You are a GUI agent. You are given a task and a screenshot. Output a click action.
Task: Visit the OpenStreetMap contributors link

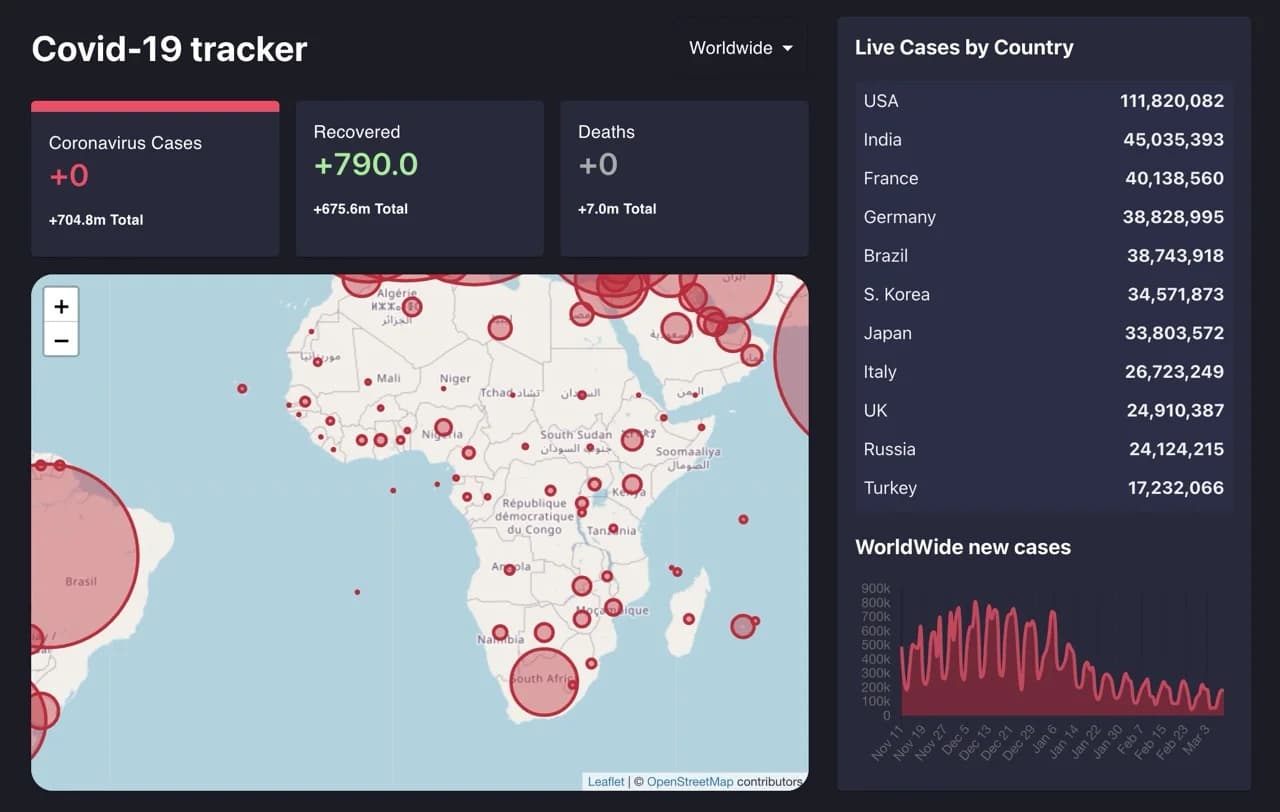point(690,781)
